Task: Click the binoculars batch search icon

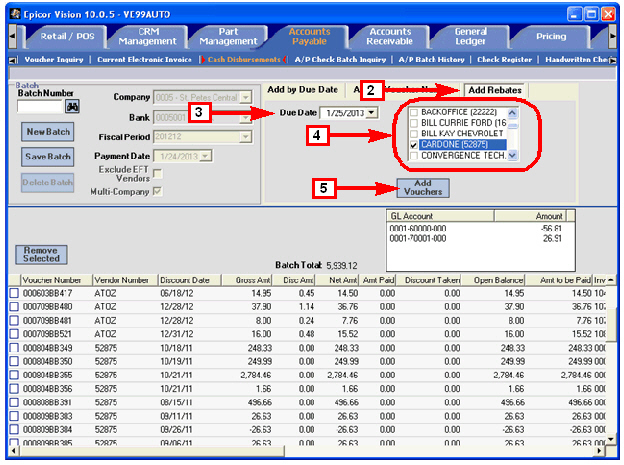Action: pyautogui.click(x=72, y=106)
